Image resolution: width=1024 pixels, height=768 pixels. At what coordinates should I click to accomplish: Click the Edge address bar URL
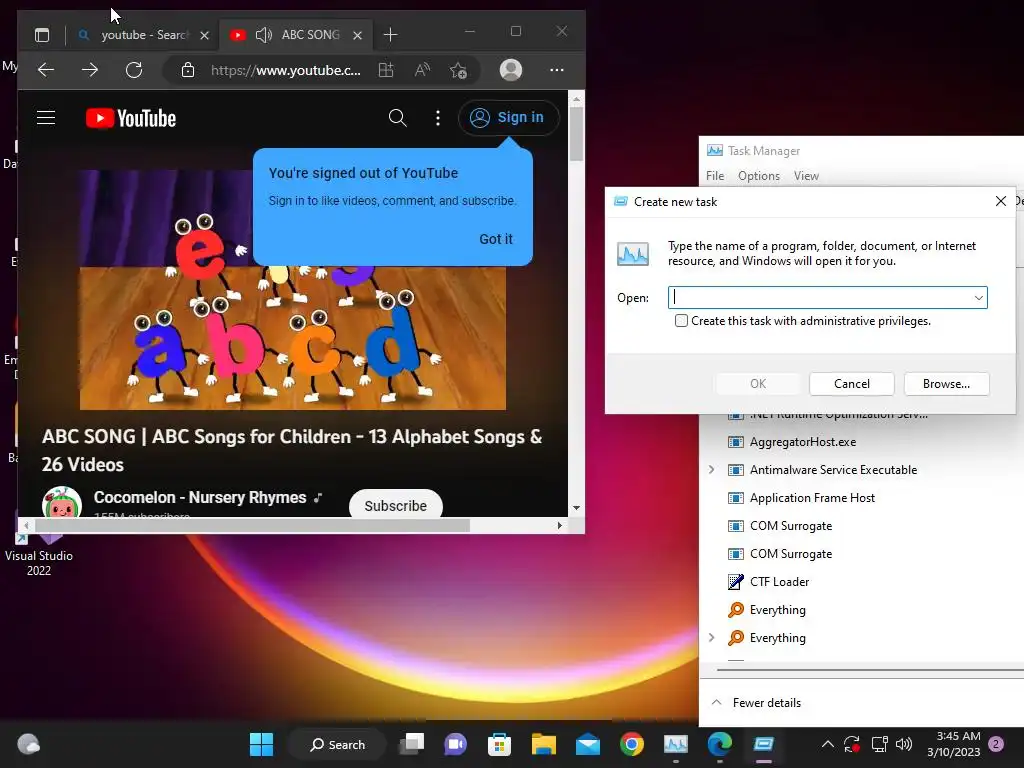pos(285,70)
